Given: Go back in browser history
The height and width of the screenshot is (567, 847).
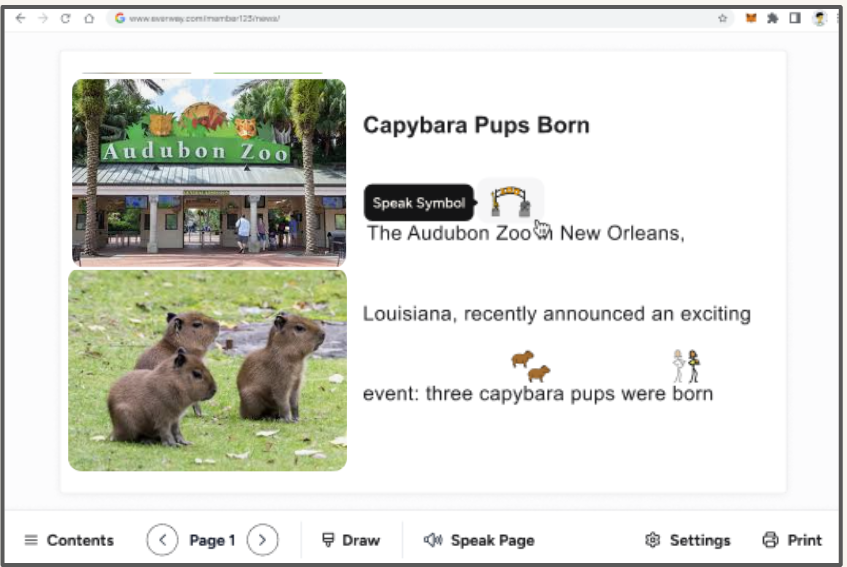Looking at the screenshot, I should pyautogui.click(x=21, y=18).
